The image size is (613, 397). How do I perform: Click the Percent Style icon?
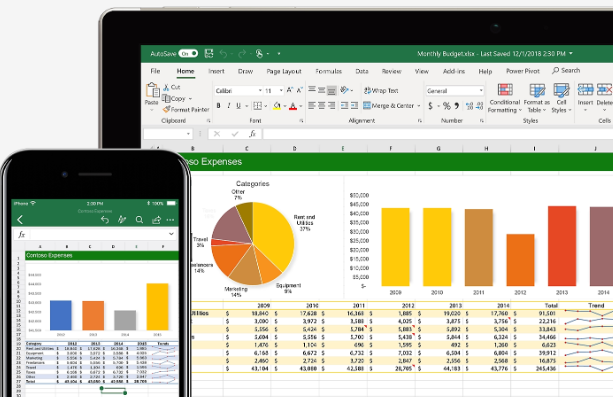[446, 106]
